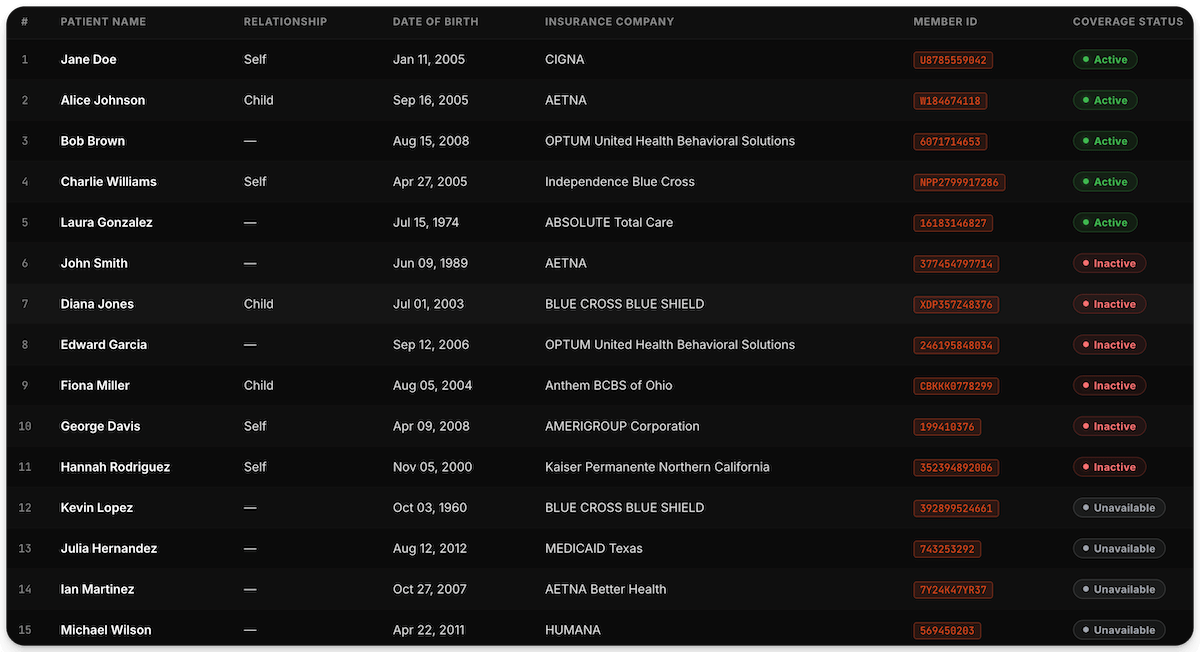
Task: Click the Patient Name column header
Action: pos(103,22)
